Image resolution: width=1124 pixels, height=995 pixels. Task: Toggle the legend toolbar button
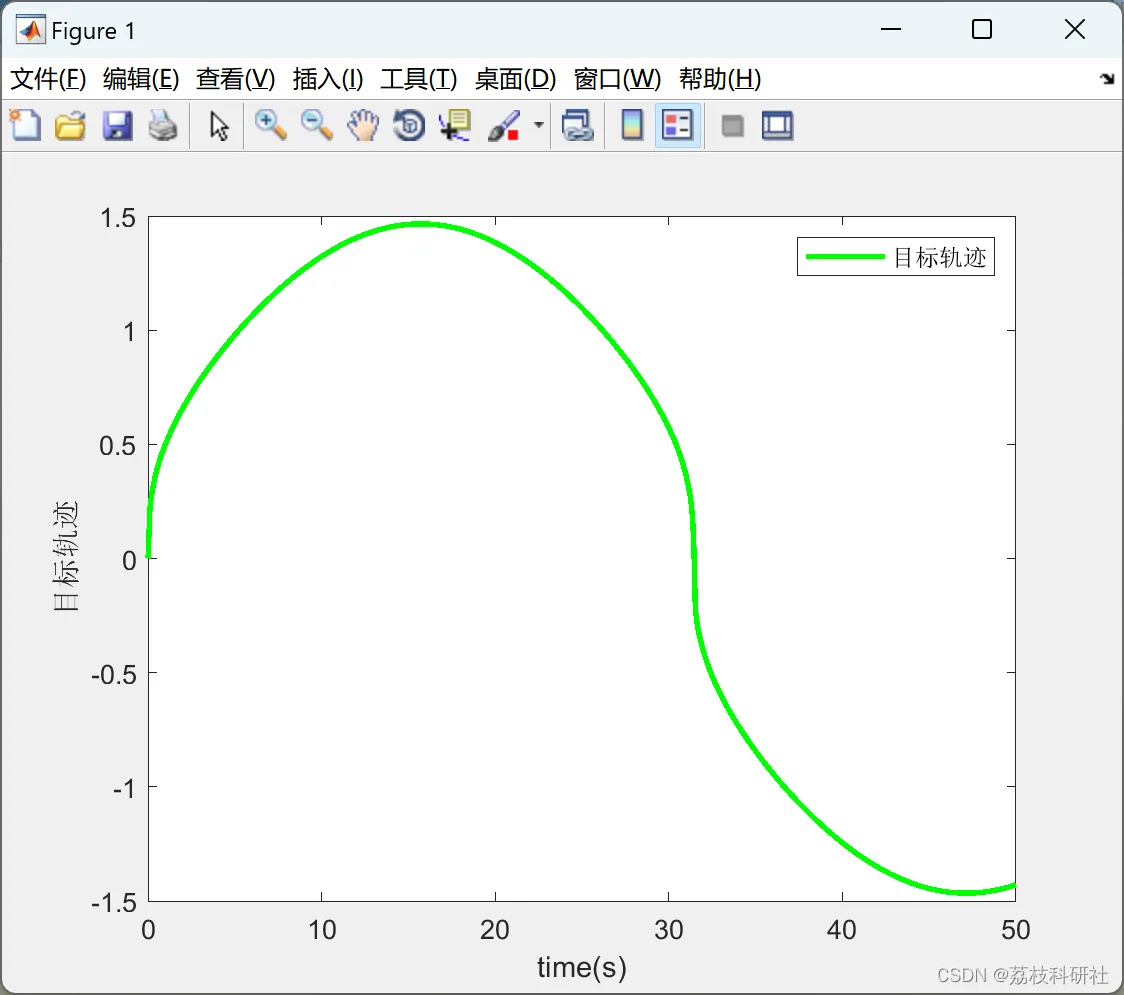677,125
